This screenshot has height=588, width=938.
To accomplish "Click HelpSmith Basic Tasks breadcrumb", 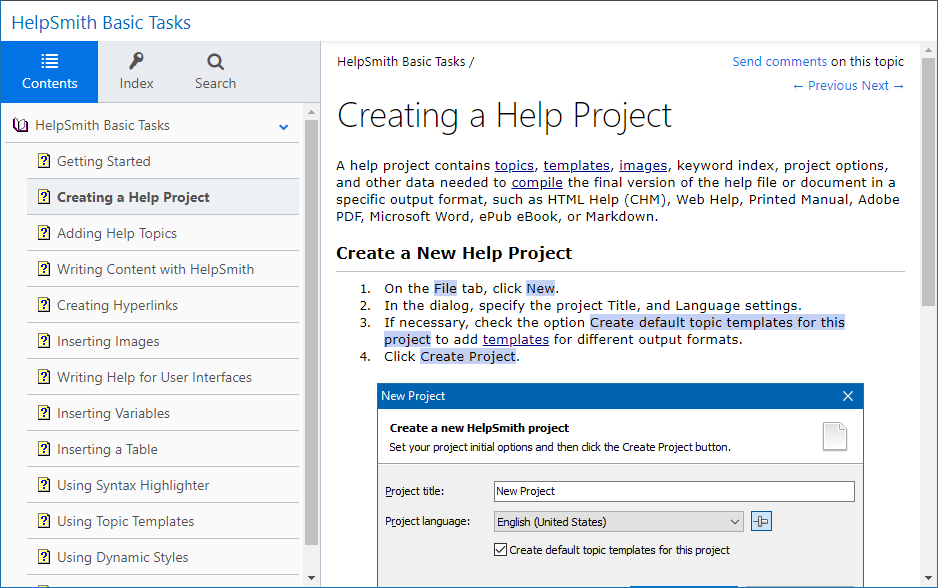I will (x=401, y=62).
